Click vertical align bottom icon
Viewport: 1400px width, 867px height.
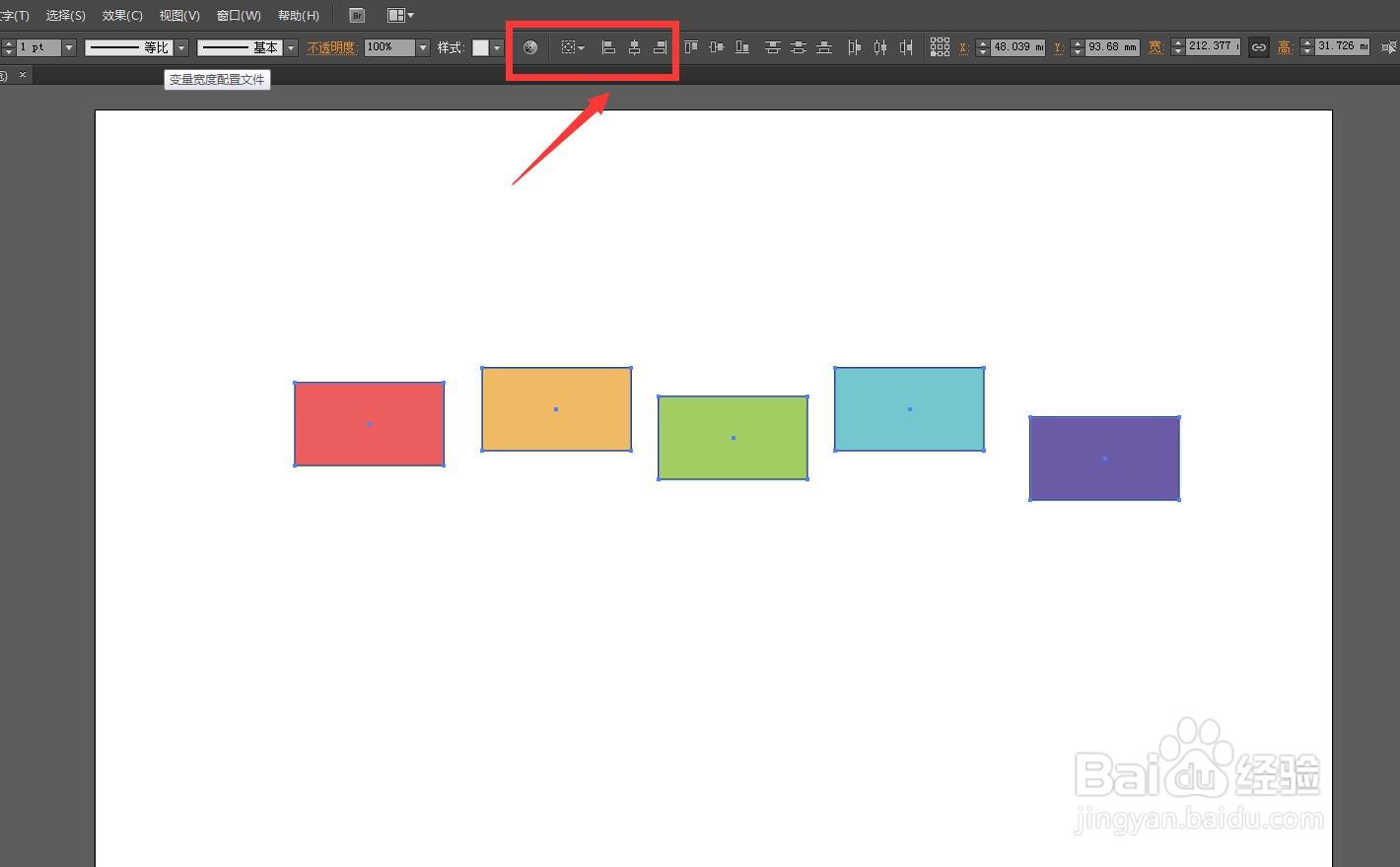(x=742, y=47)
